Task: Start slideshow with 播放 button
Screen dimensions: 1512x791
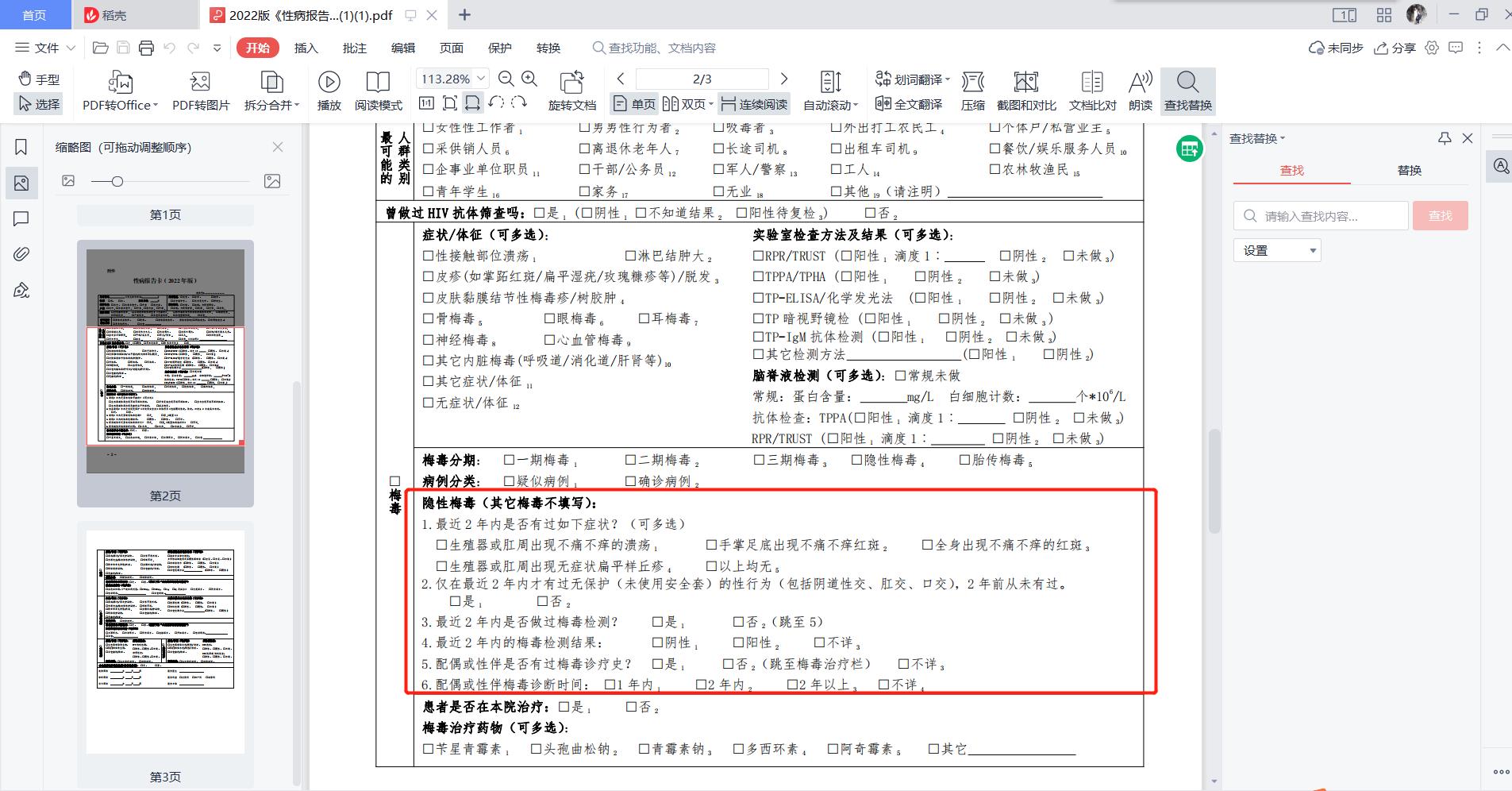Action: click(x=329, y=91)
